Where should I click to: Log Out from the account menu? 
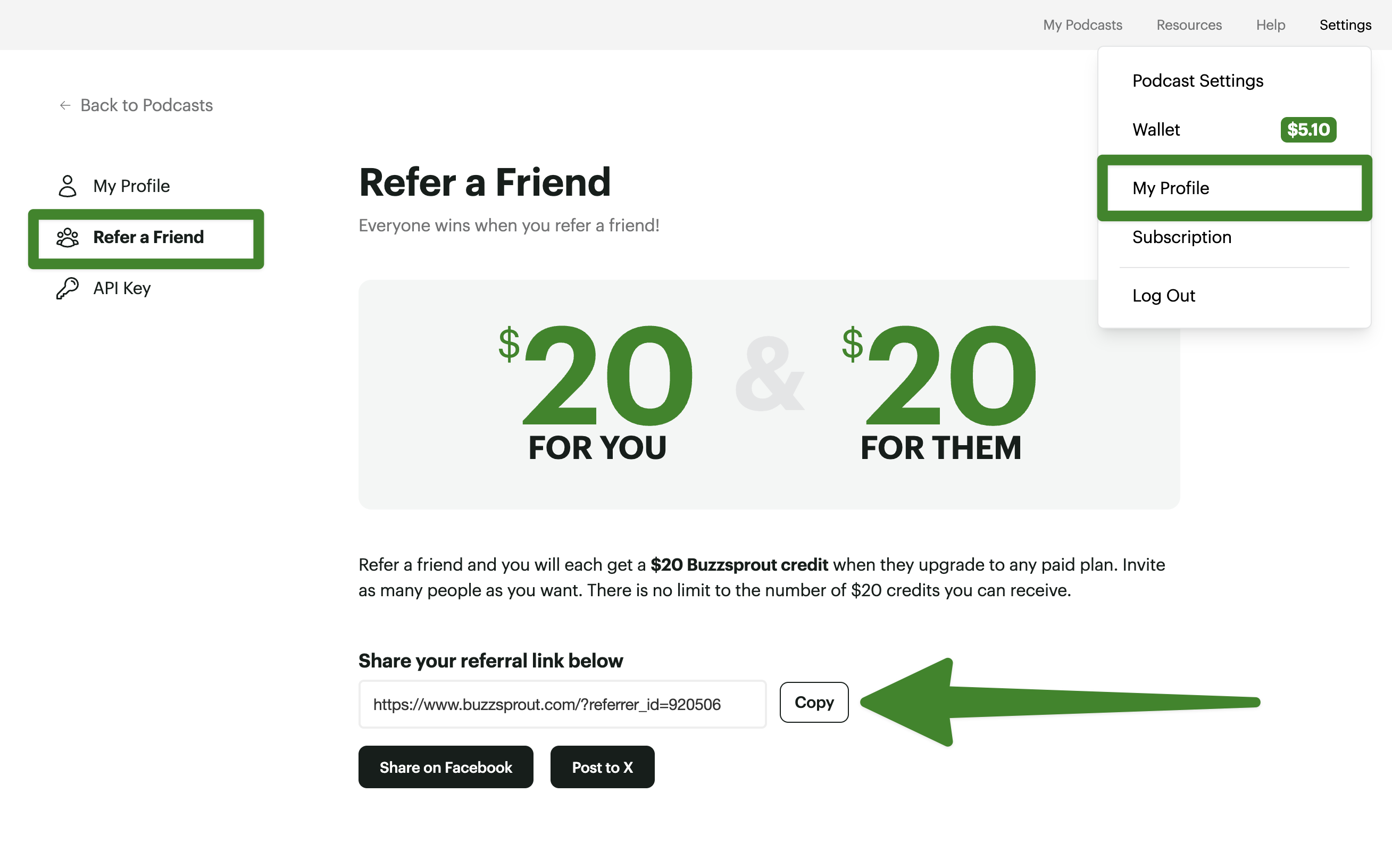coord(1163,295)
